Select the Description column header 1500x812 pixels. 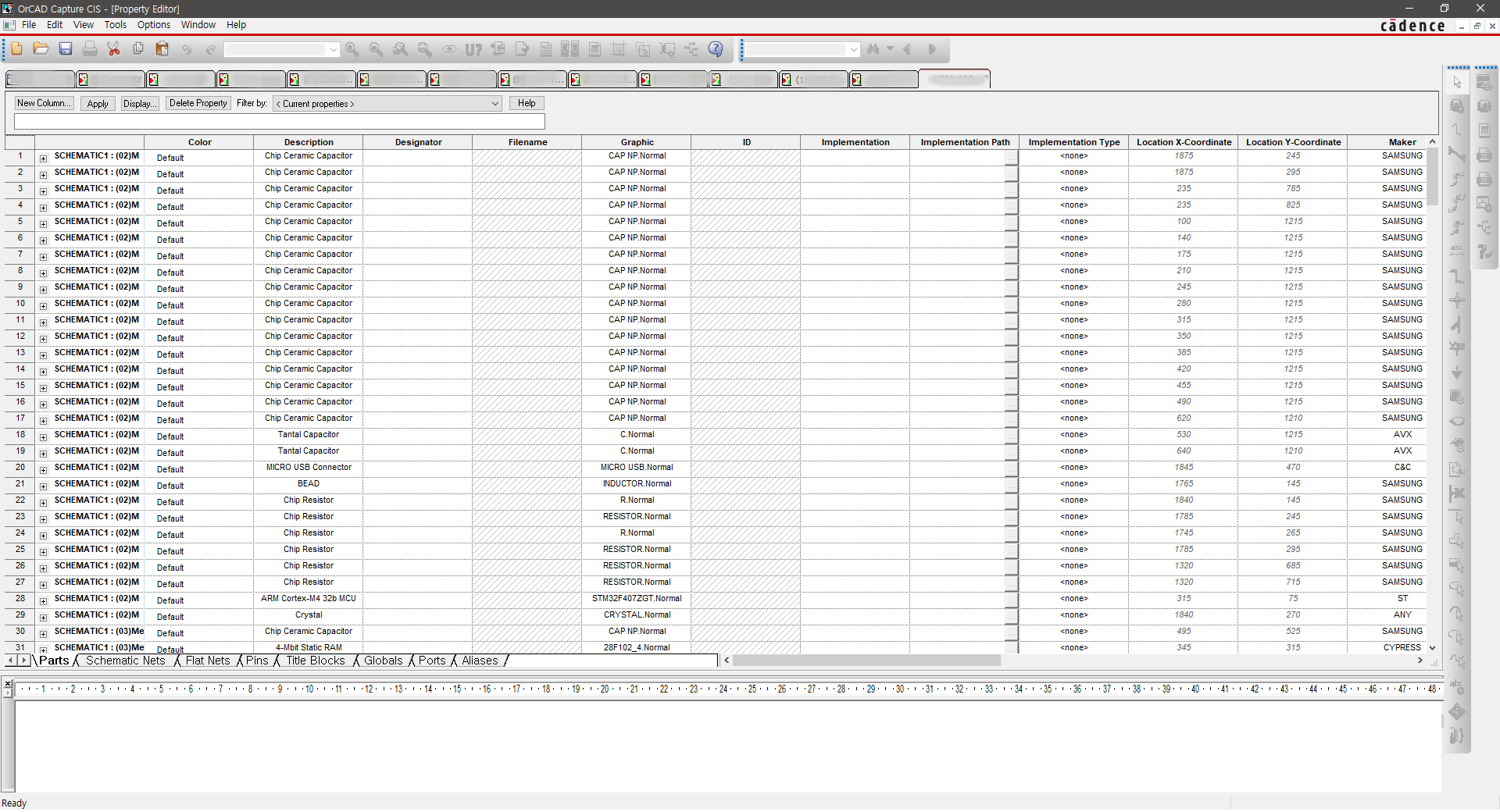tap(309, 142)
